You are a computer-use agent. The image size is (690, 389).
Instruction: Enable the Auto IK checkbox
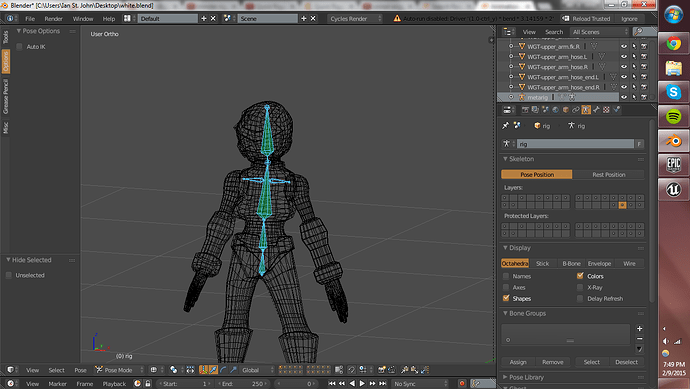point(19,47)
